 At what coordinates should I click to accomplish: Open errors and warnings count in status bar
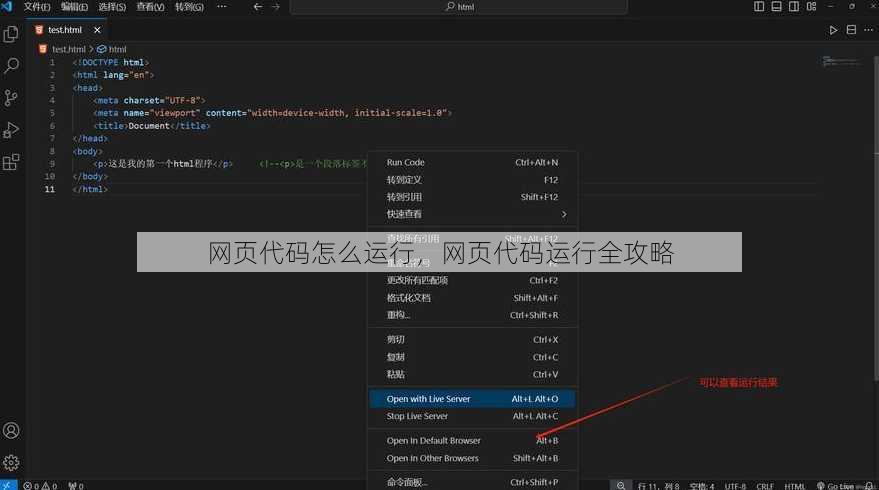point(40,486)
